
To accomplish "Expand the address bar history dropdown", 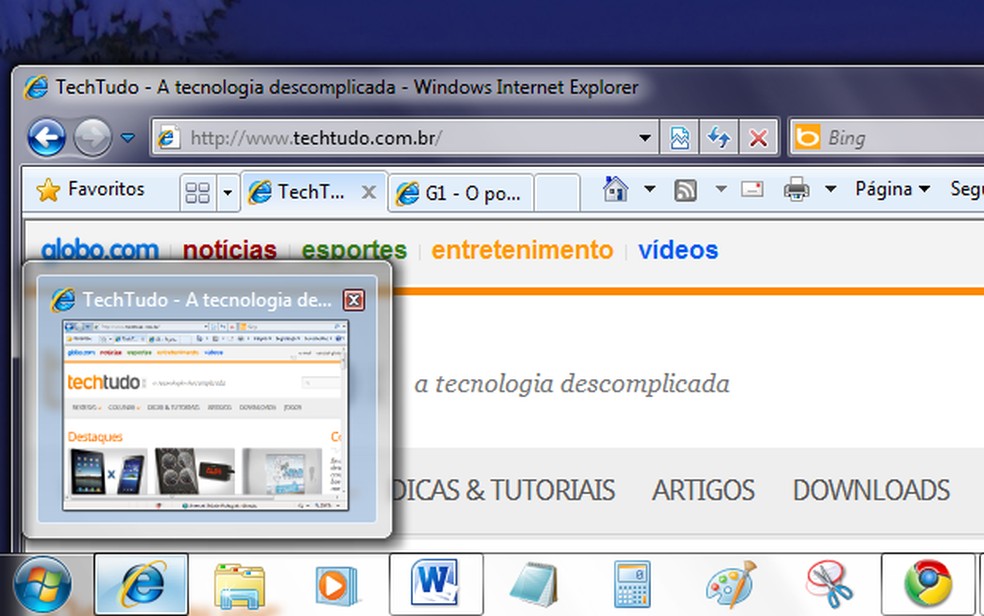I will 644,137.
